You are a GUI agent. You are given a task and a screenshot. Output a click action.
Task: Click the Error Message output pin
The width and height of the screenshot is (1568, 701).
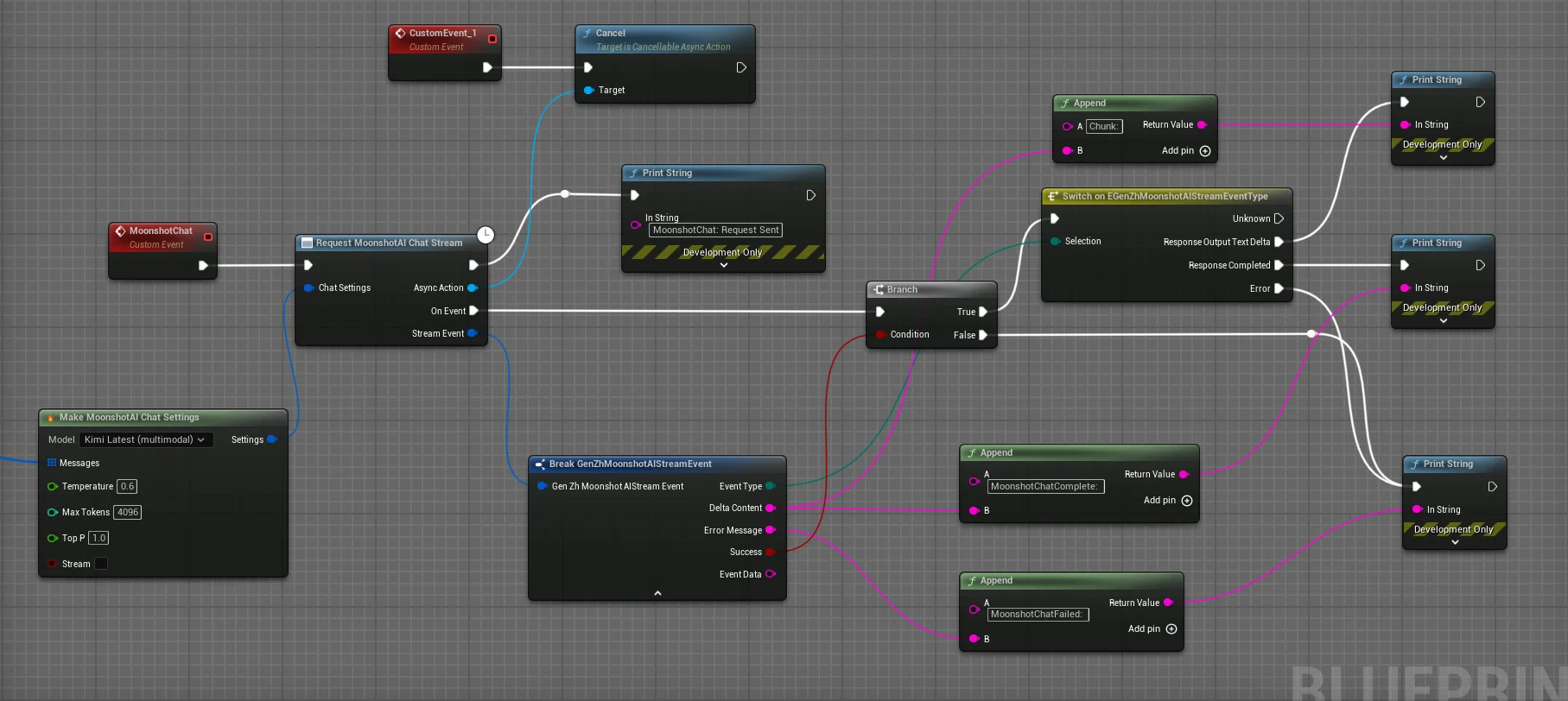tap(771, 530)
